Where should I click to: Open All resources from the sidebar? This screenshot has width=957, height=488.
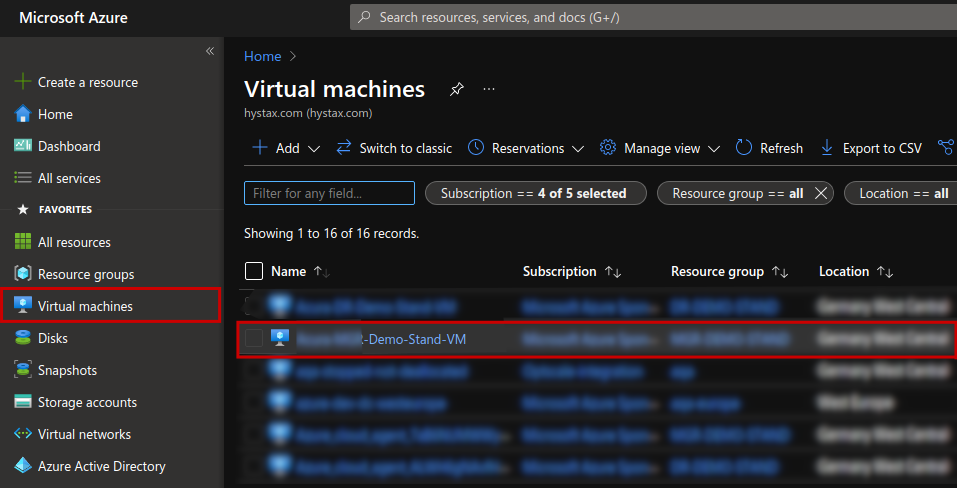click(74, 242)
